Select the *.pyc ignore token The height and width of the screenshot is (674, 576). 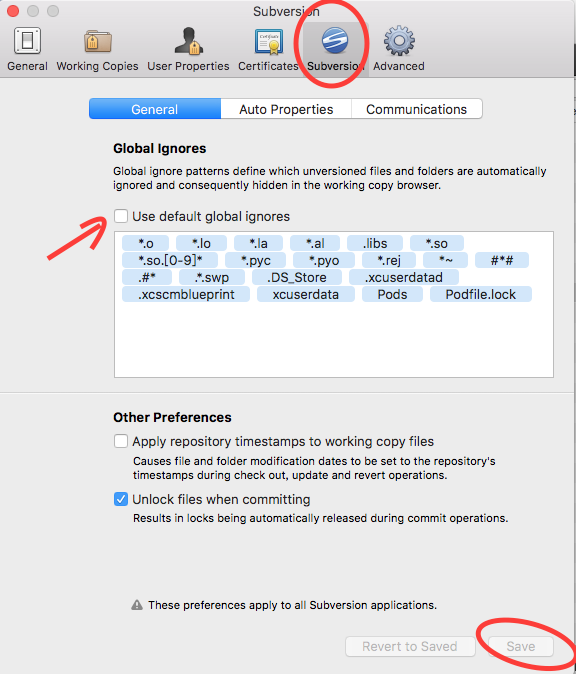(x=255, y=260)
